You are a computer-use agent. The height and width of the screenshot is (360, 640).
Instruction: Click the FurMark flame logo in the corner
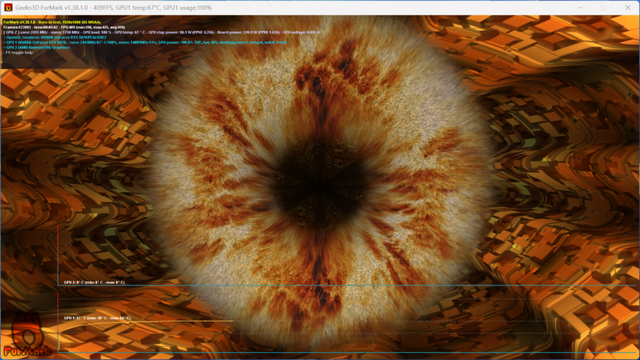click(x=27, y=335)
